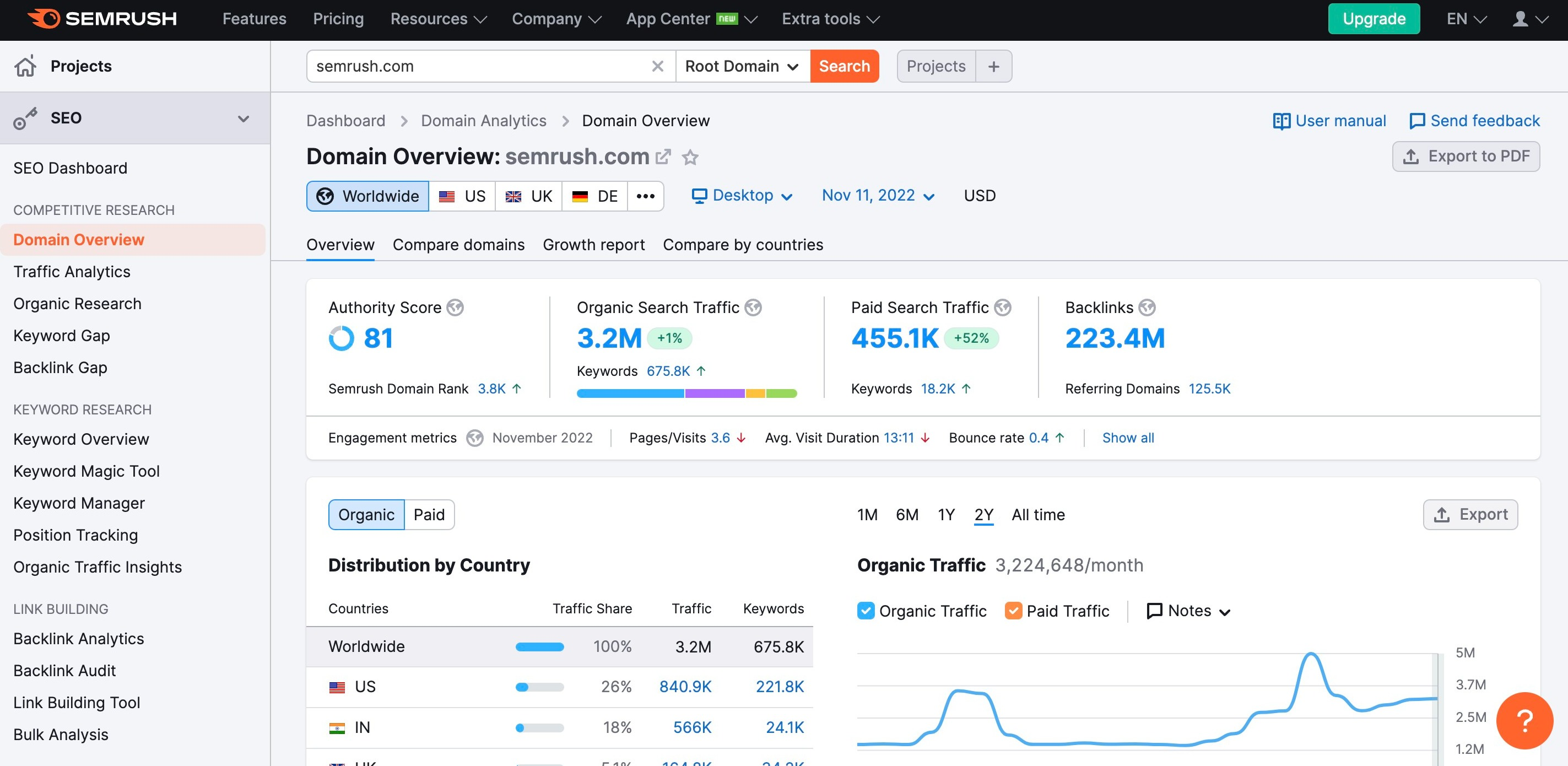The width and height of the screenshot is (1568, 766).
Task: Open Features in top navigation
Action: [255, 19]
